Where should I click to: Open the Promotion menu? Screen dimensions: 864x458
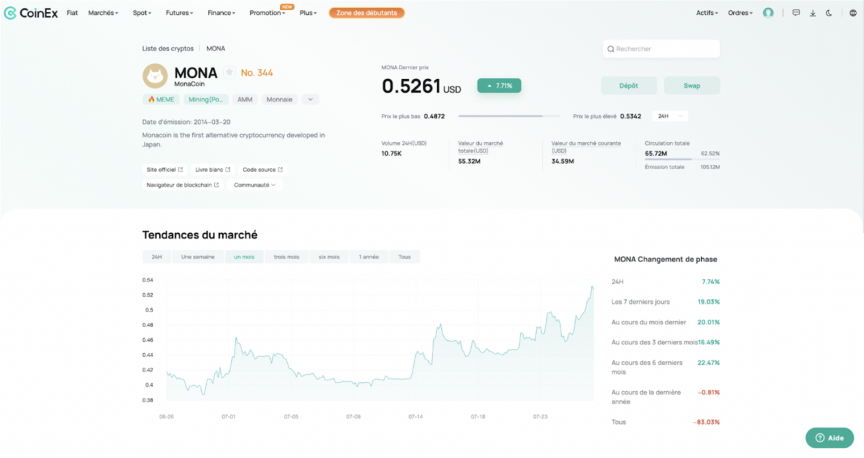click(267, 13)
